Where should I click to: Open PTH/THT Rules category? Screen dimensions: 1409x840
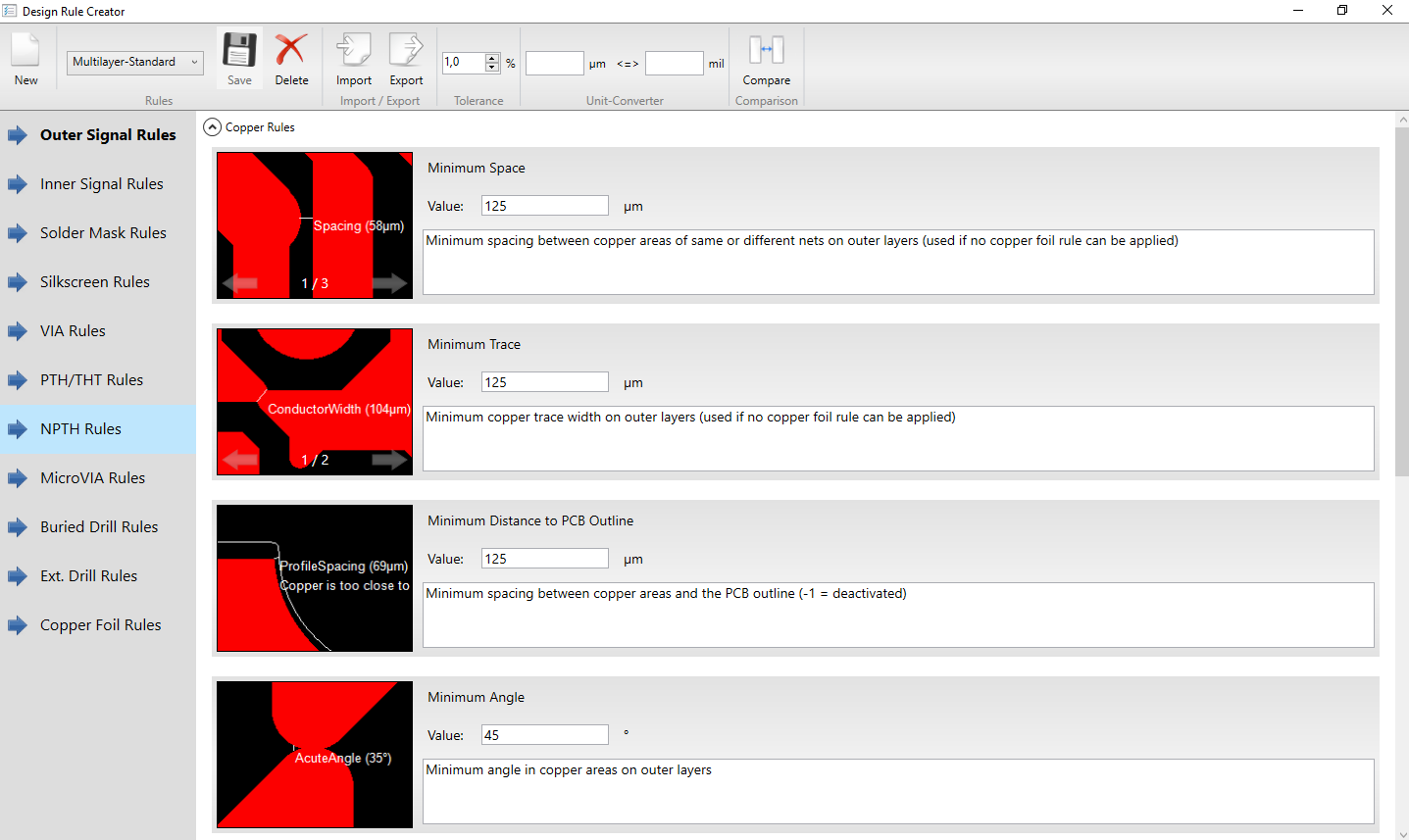point(98,380)
